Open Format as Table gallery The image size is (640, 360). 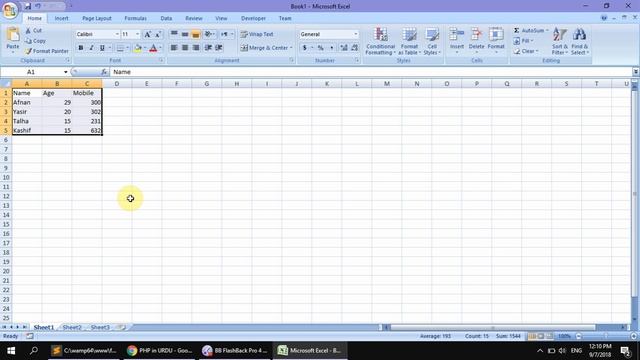click(x=409, y=41)
